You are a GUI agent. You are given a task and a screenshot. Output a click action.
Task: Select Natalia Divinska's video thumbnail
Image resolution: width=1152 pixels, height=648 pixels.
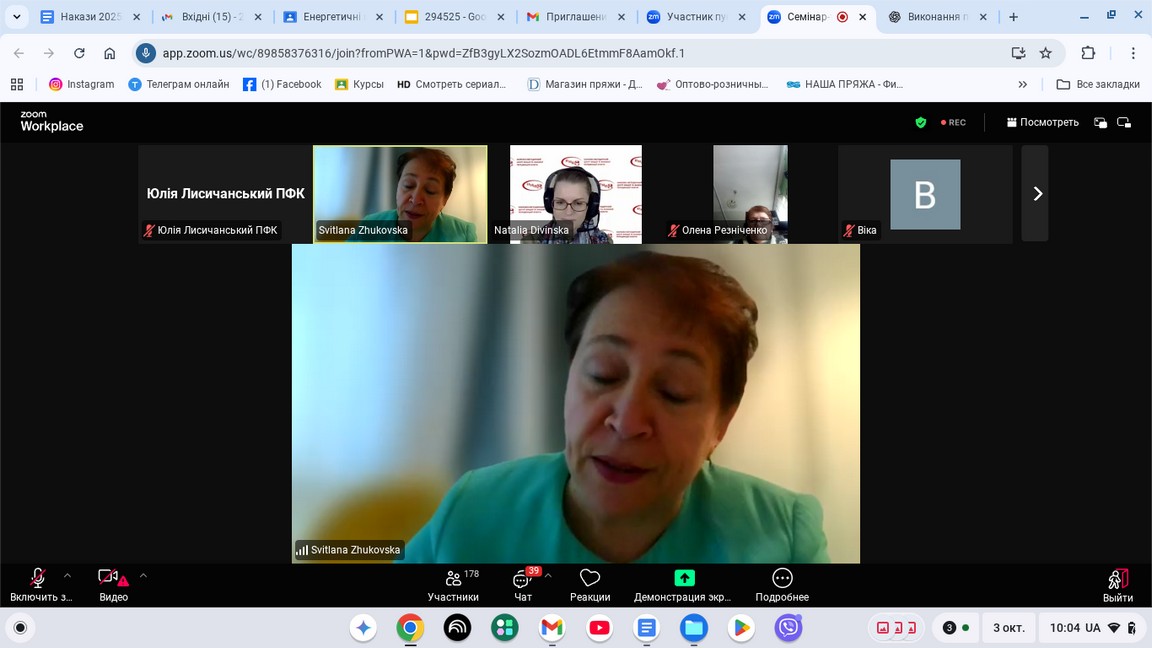(575, 194)
